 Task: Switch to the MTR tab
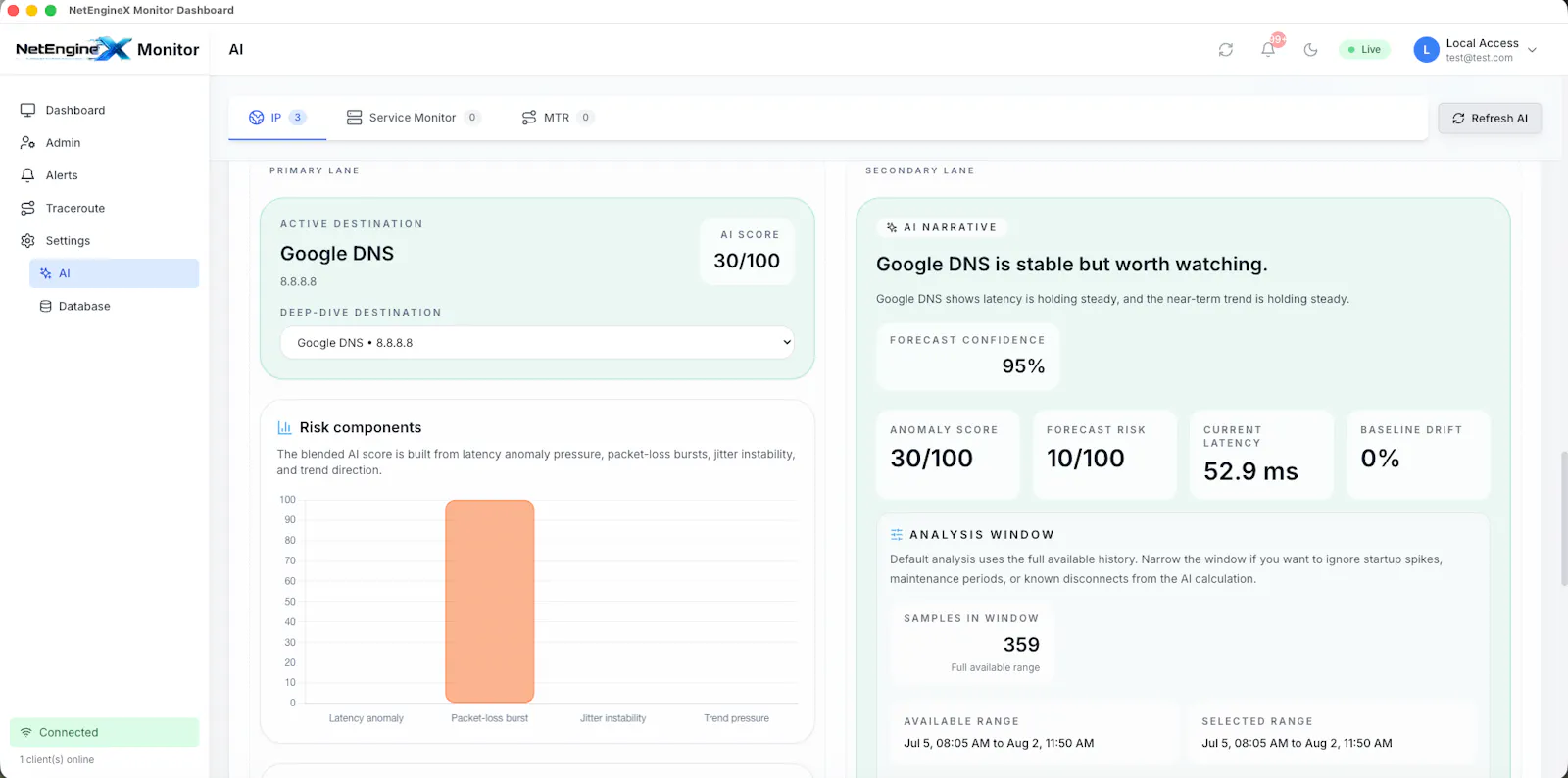tap(557, 118)
